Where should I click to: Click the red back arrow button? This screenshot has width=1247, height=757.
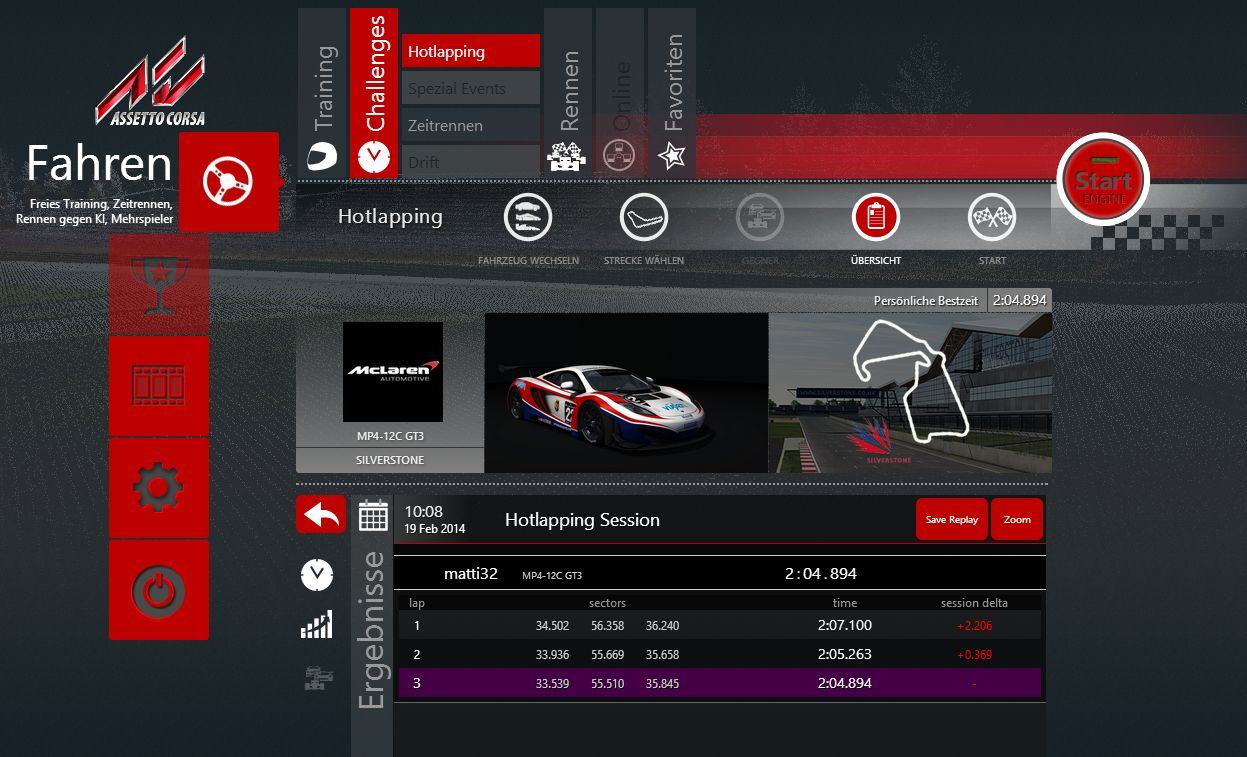pyautogui.click(x=321, y=514)
